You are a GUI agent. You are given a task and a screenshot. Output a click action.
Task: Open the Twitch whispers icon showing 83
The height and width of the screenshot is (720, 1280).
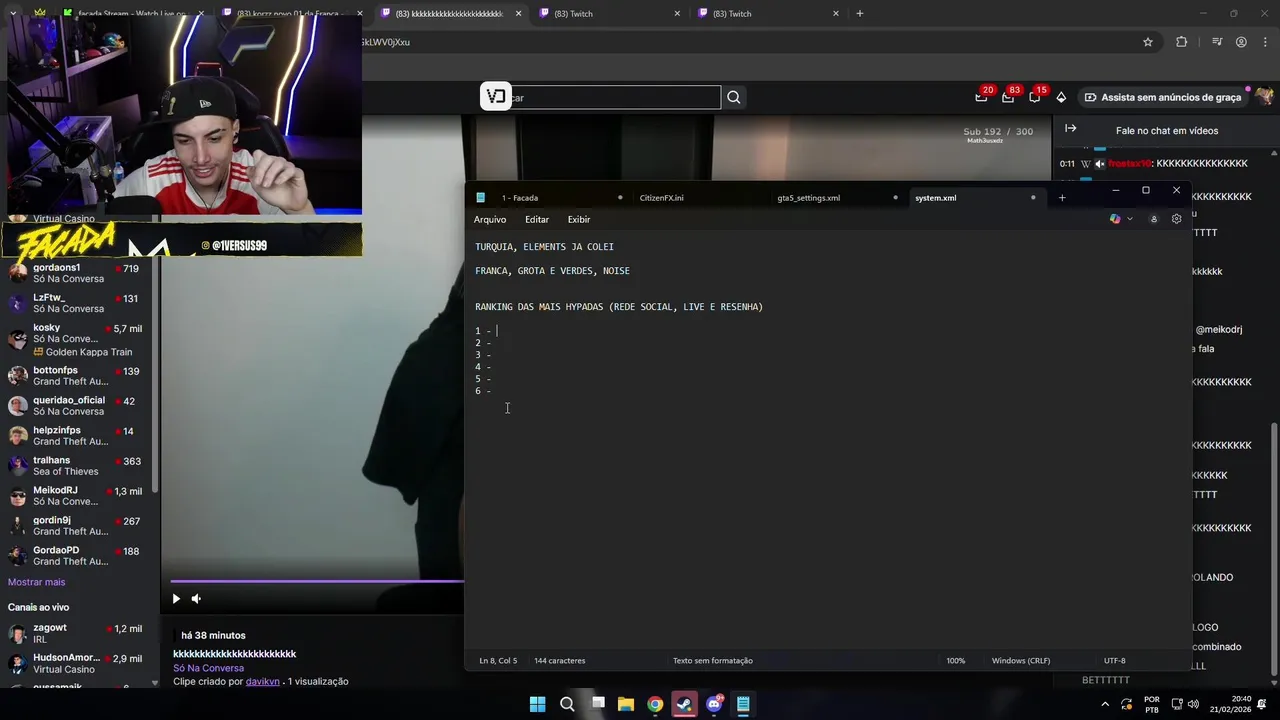pos(1008,97)
